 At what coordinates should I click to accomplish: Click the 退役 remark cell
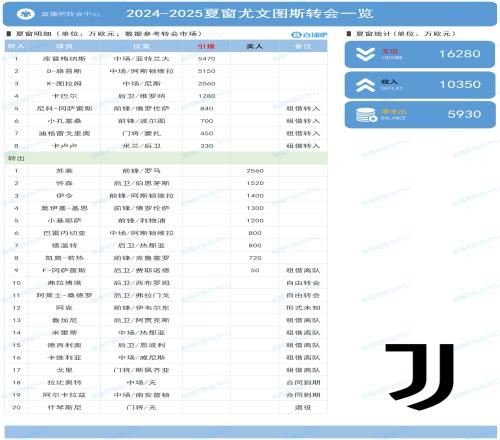pyautogui.click(x=303, y=407)
